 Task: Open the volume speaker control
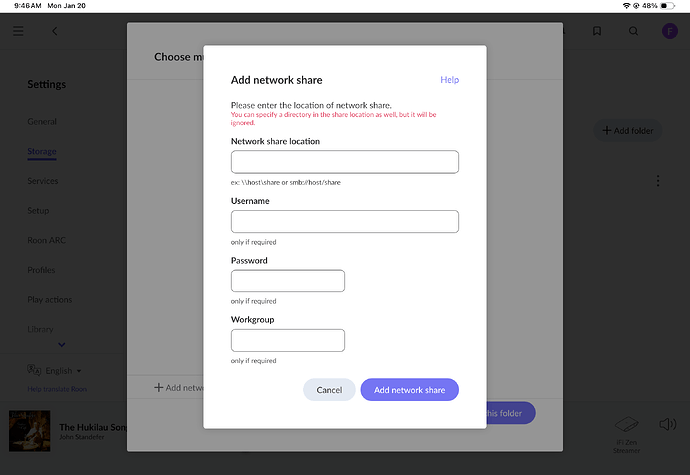point(668,424)
